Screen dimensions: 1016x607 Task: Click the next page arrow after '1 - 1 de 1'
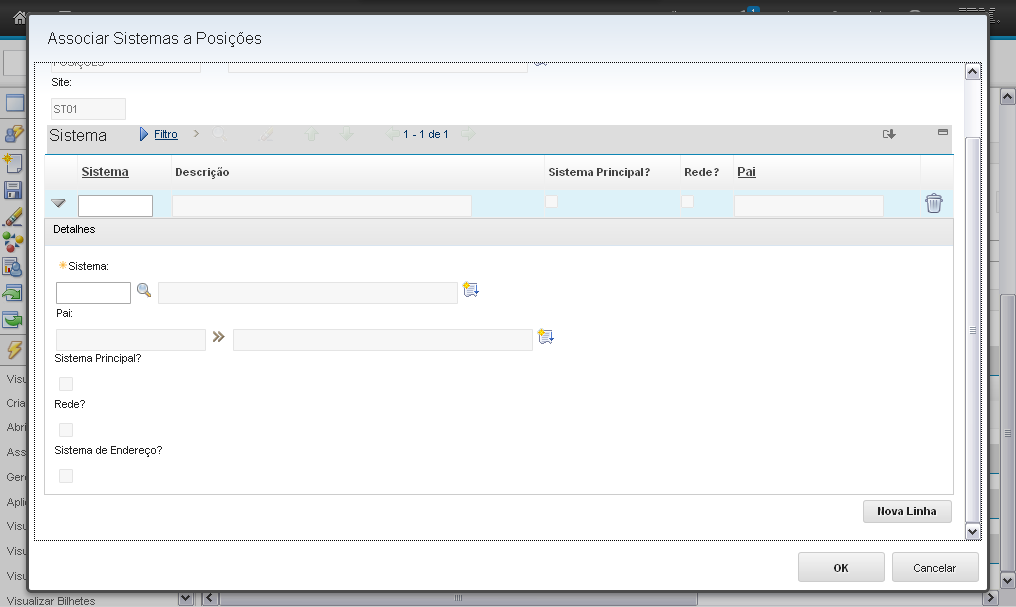468,134
